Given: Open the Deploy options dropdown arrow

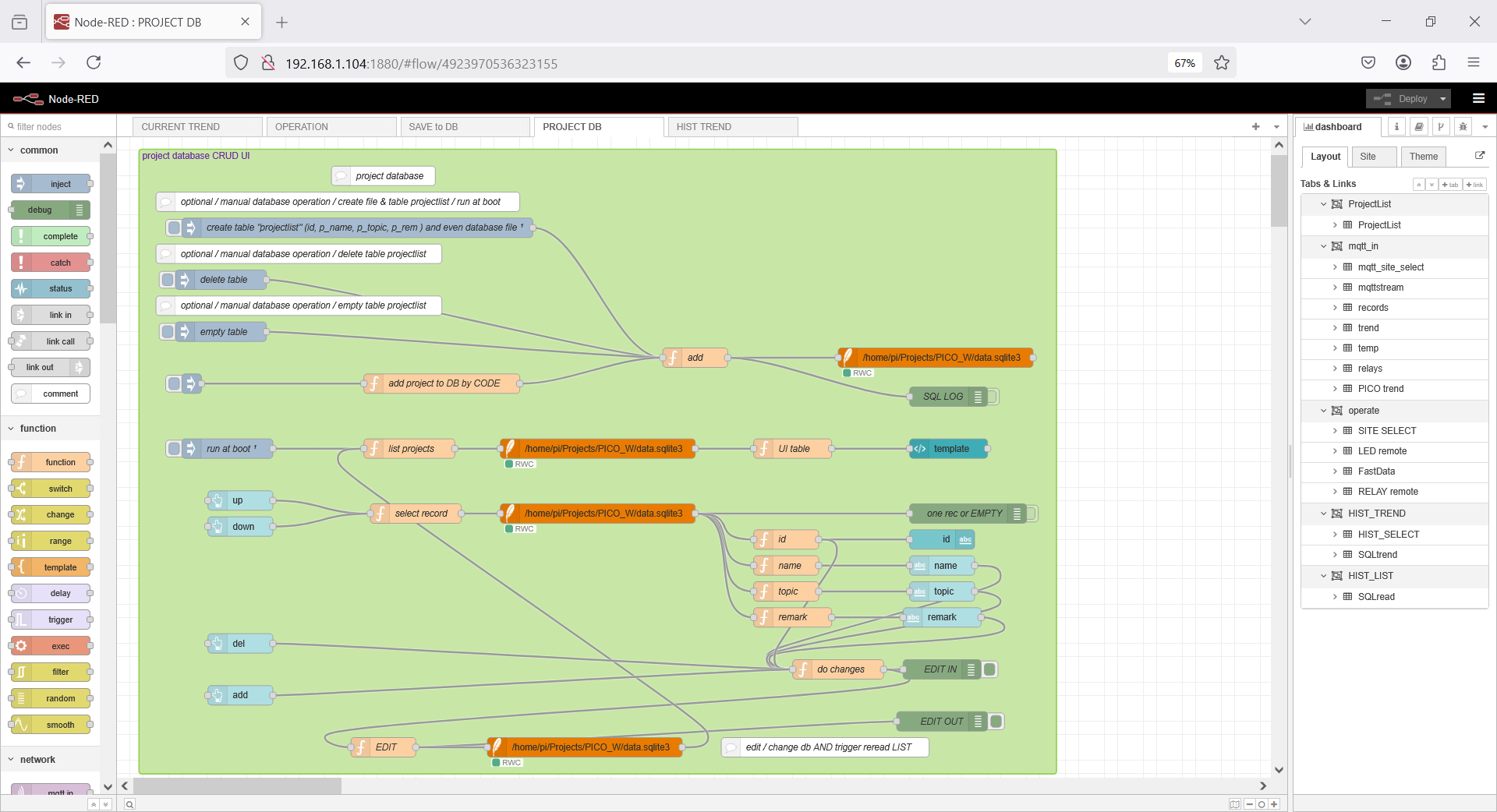Looking at the screenshot, I should click(1443, 98).
